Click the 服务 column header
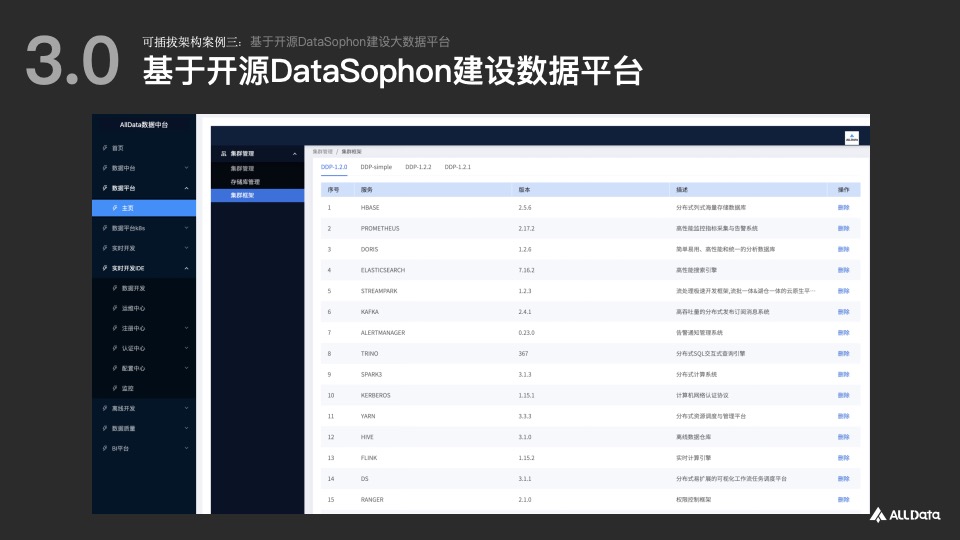960x540 pixels. [367, 190]
